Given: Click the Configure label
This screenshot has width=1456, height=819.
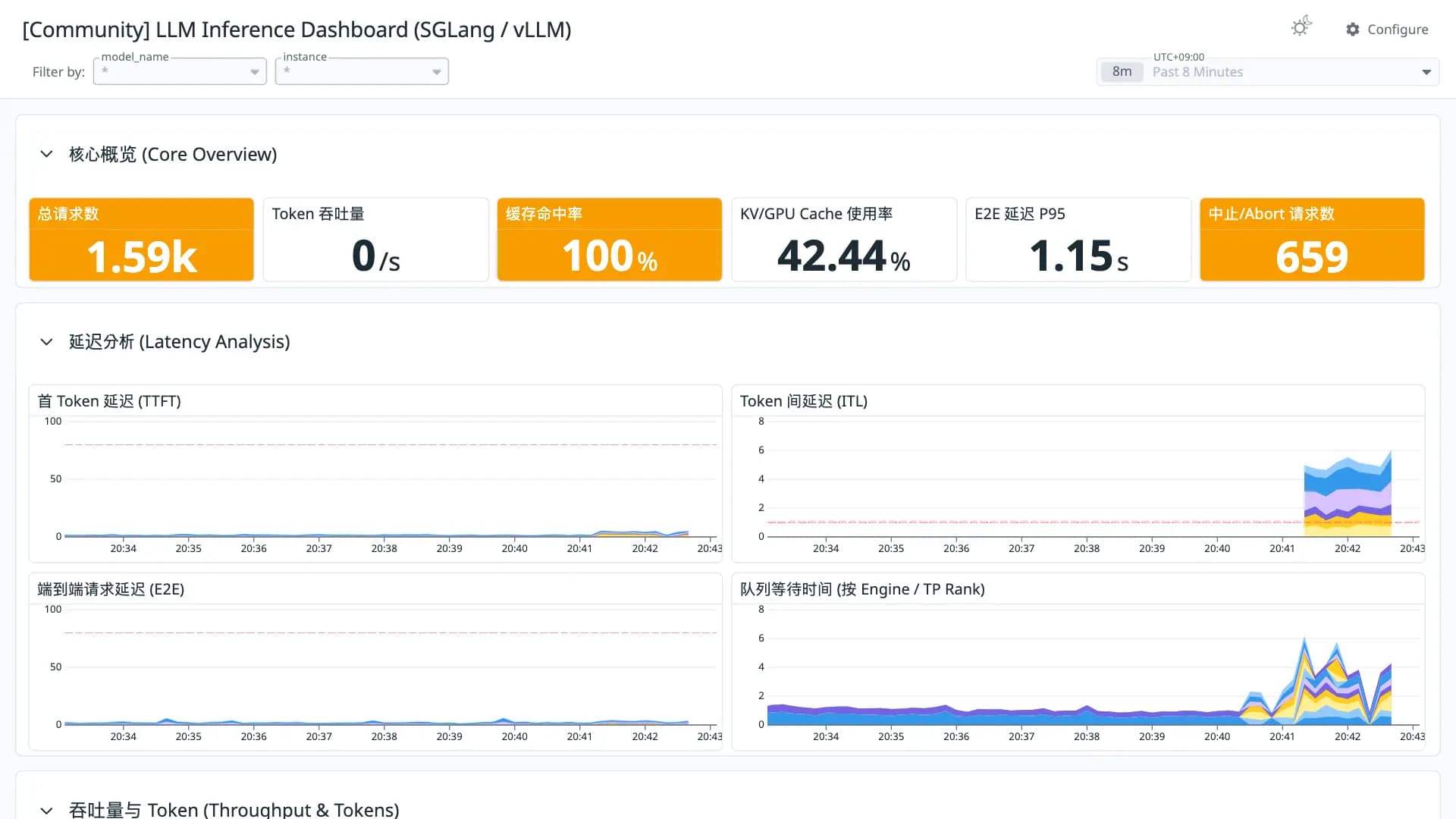Looking at the screenshot, I should pyautogui.click(x=1398, y=29).
